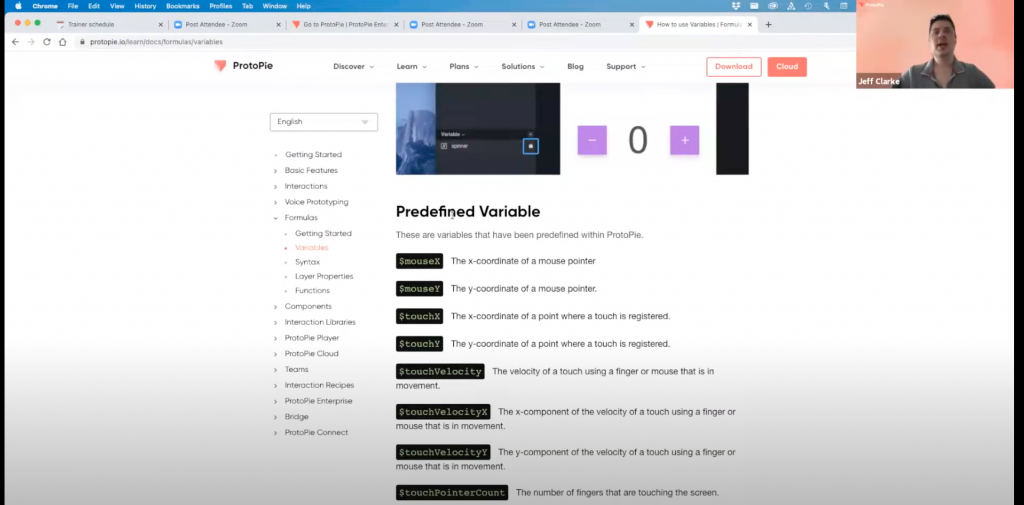
Task: Open the Discover dropdown menu
Action: [x=353, y=67]
